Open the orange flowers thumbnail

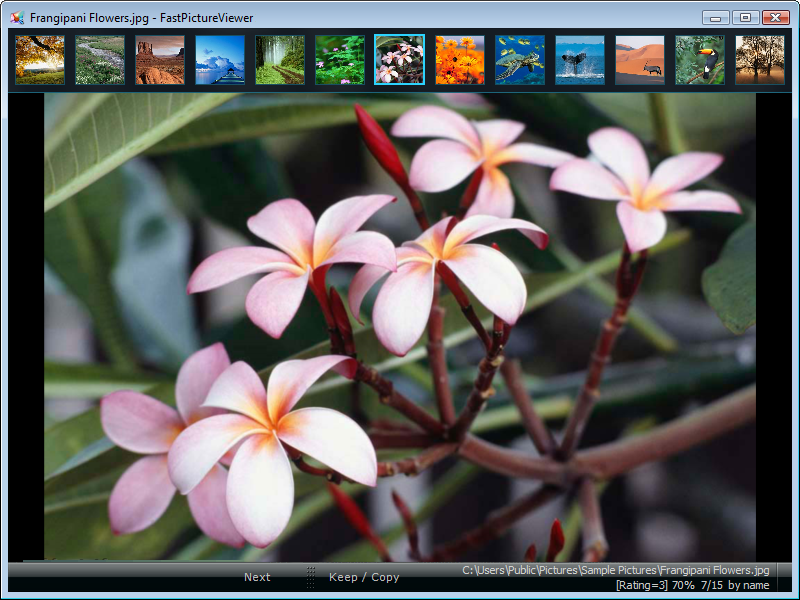(x=460, y=60)
